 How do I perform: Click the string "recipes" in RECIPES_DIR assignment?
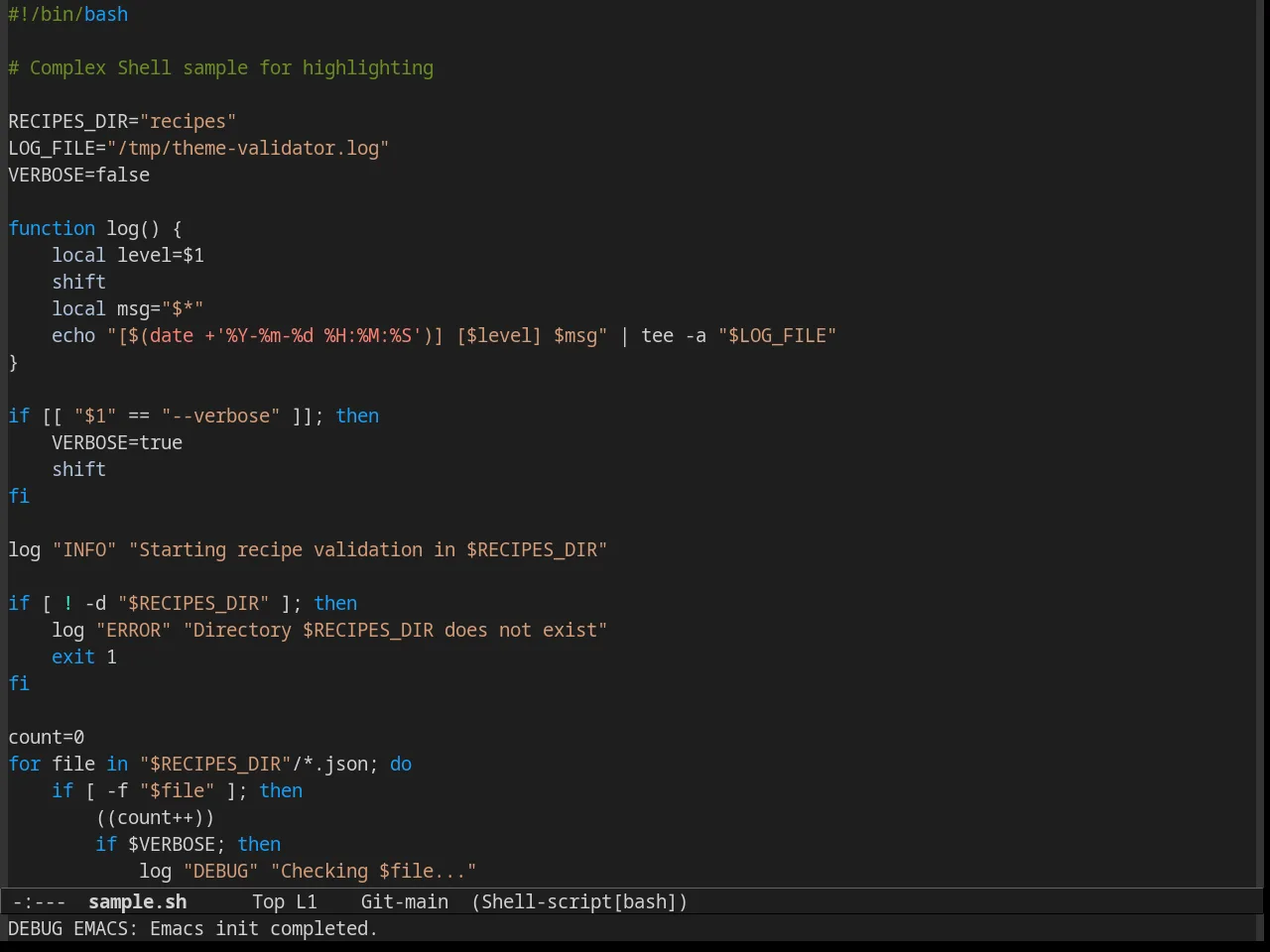pos(188,121)
